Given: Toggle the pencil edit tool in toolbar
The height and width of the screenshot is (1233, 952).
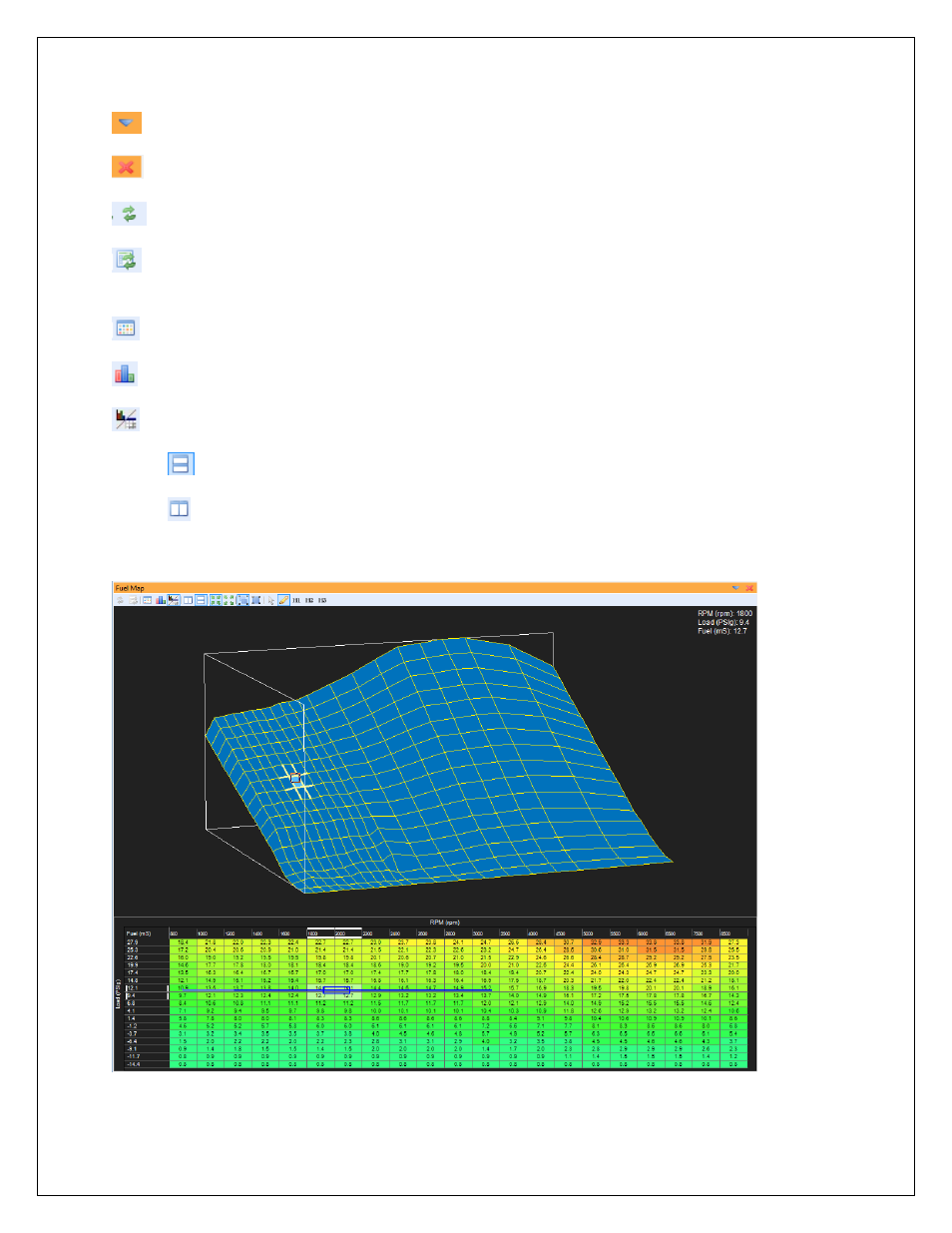Looking at the screenshot, I should 283,600.
